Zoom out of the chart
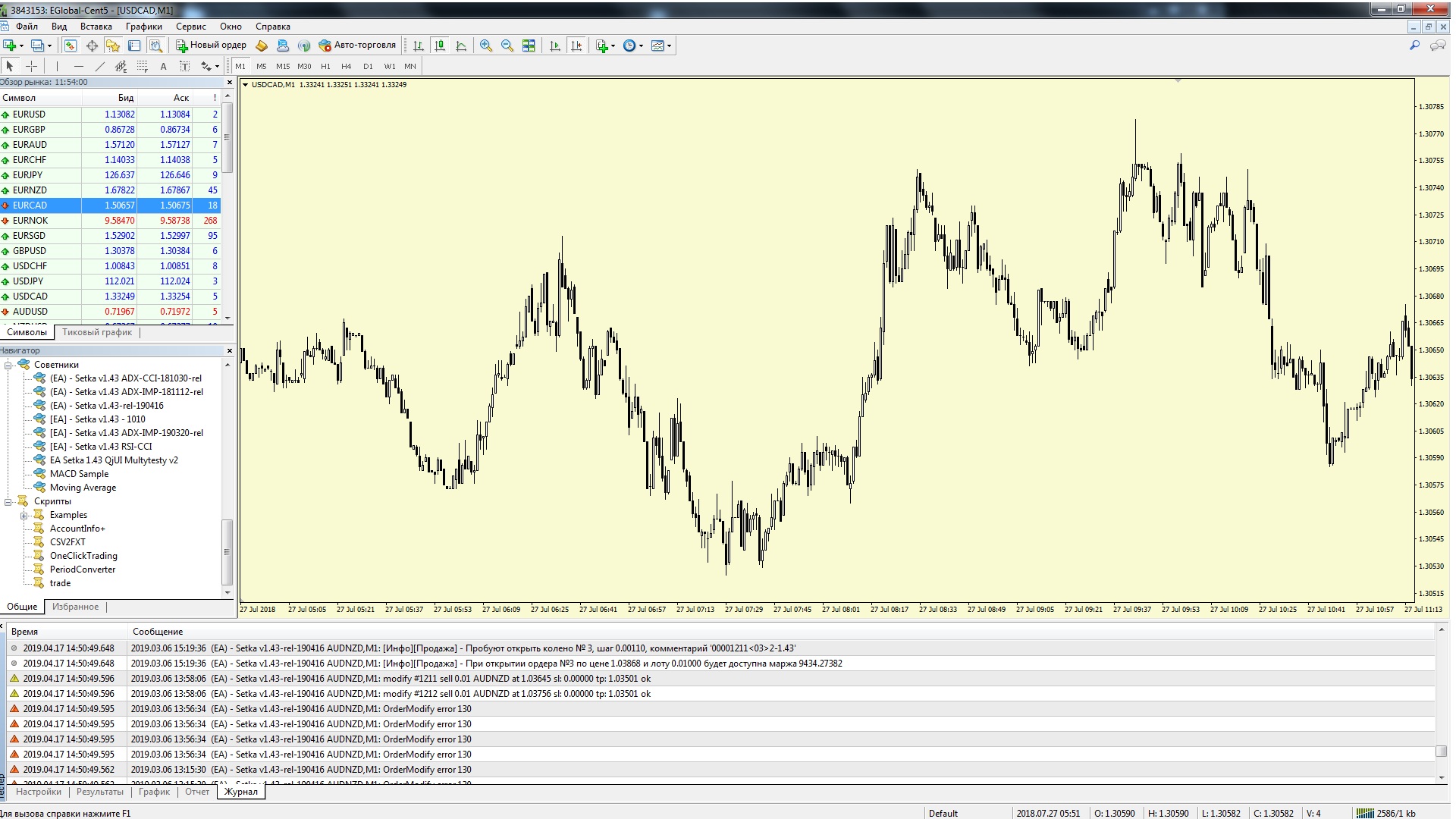The width and height of the screenshot is (1456, 819). 507,45
